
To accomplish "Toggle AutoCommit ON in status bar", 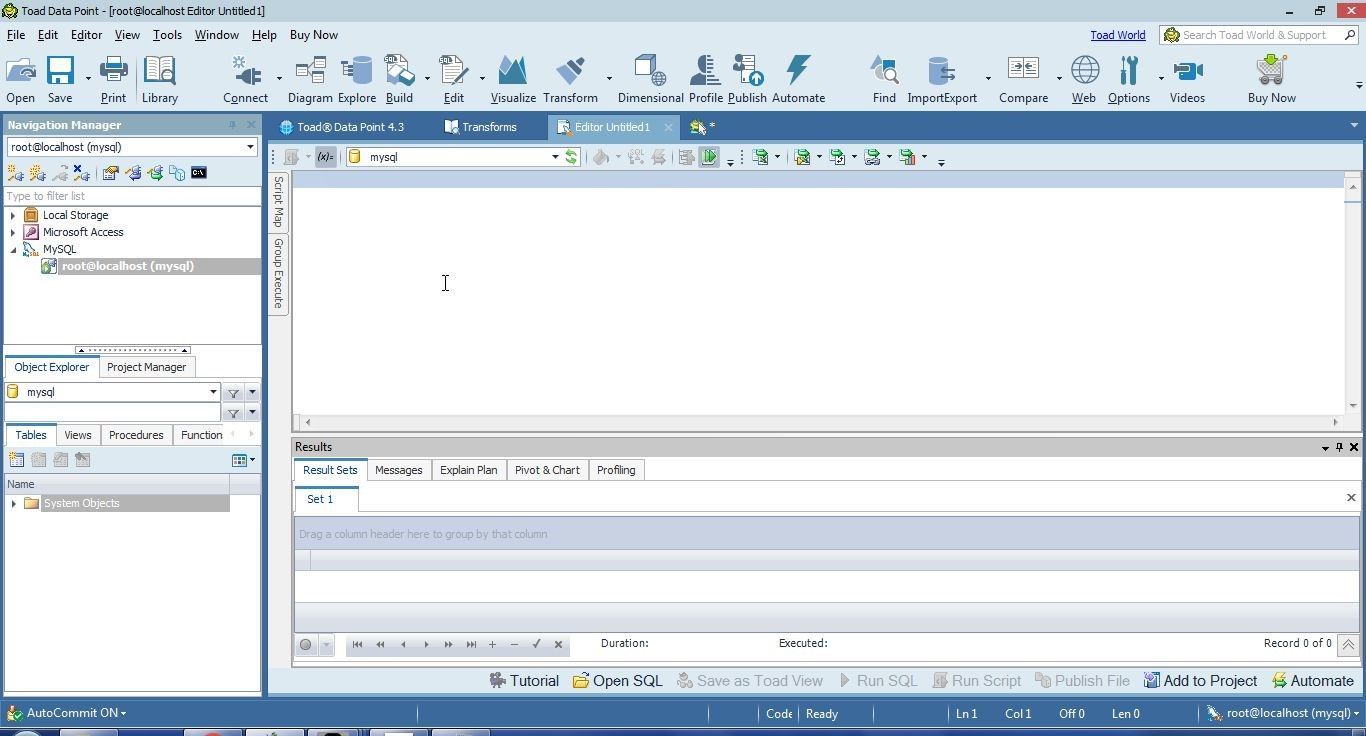I will pos(67,713).
